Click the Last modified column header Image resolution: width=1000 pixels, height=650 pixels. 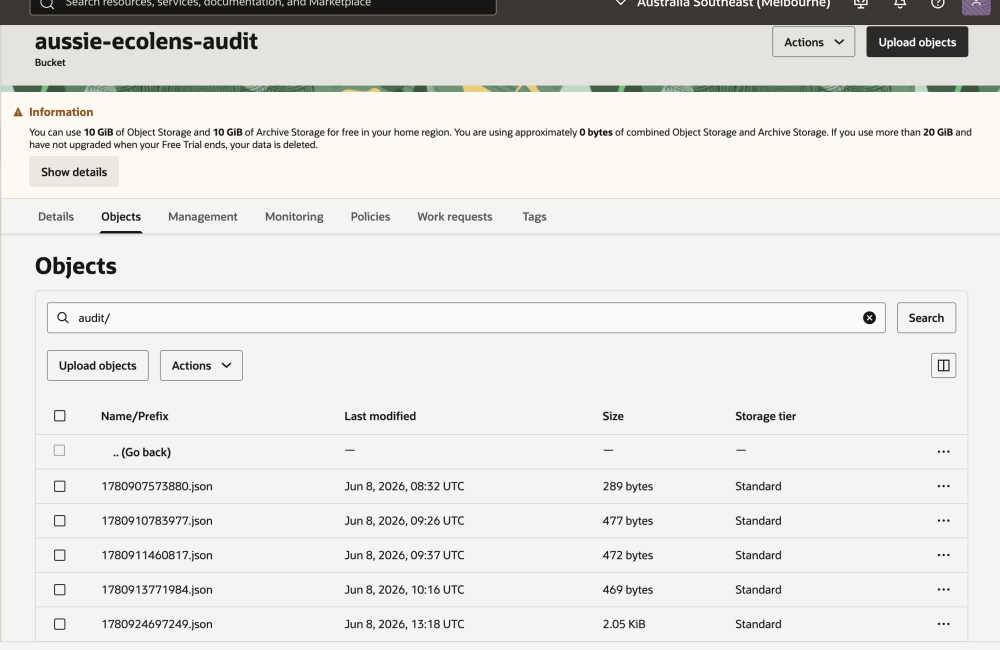[380, 416]
